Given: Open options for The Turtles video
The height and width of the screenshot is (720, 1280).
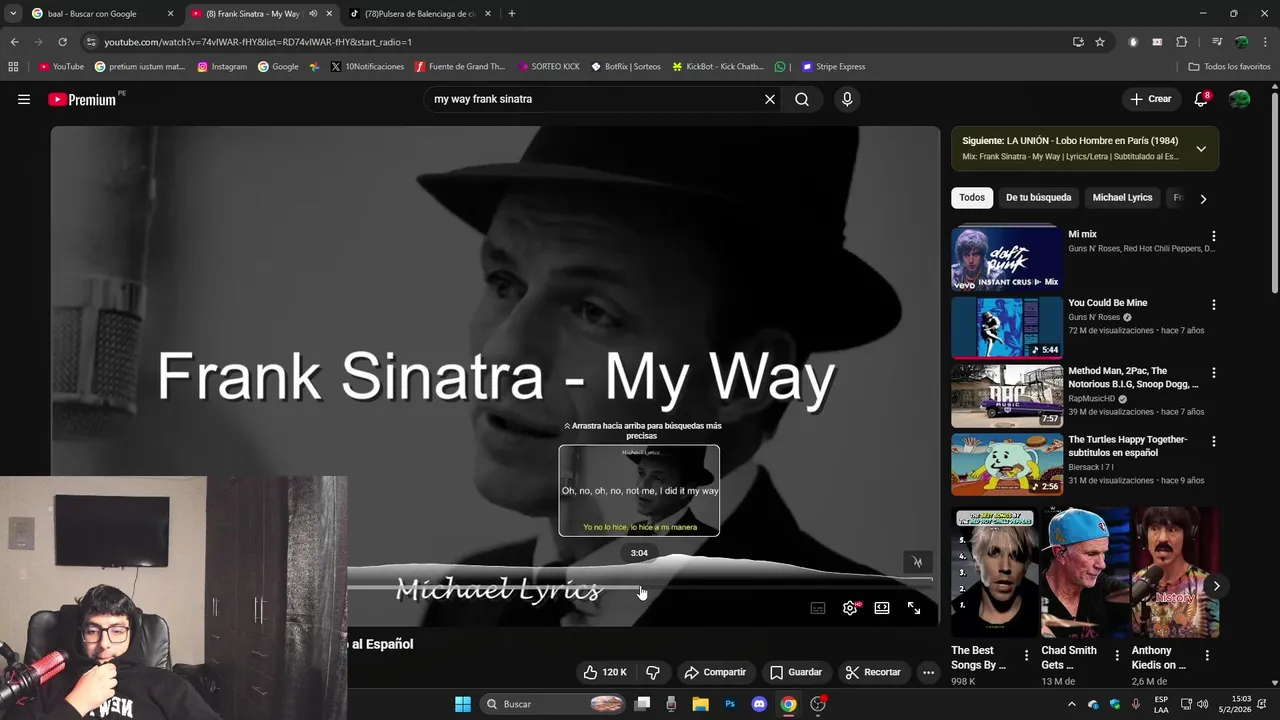Looking at the screenshot, I should (x=1214, y=441).
